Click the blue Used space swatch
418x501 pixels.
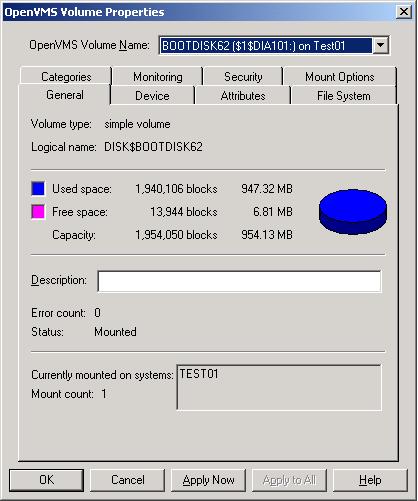tap(38, 189)
